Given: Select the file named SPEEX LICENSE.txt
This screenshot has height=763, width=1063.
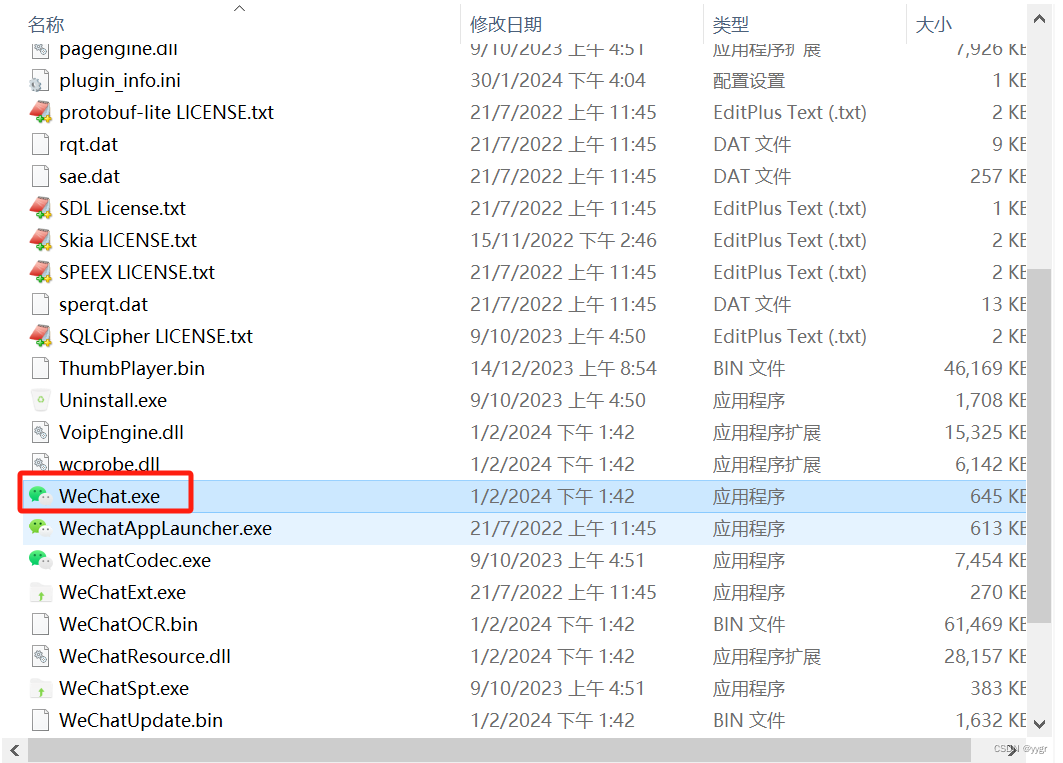Looking at the screenshot, I should [136, 272].
